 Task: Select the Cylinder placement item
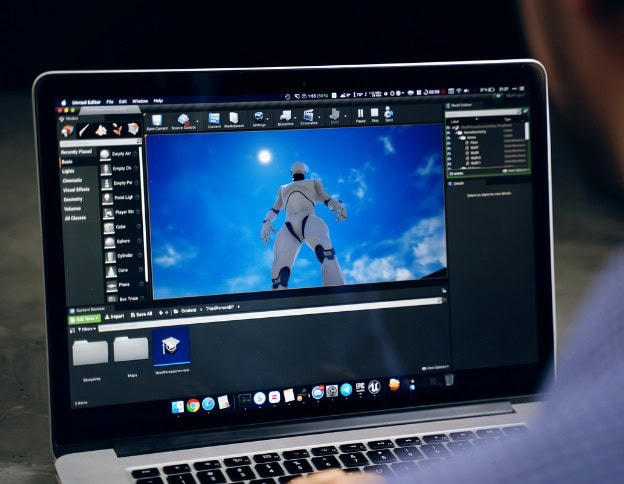(x=123, y=256)
